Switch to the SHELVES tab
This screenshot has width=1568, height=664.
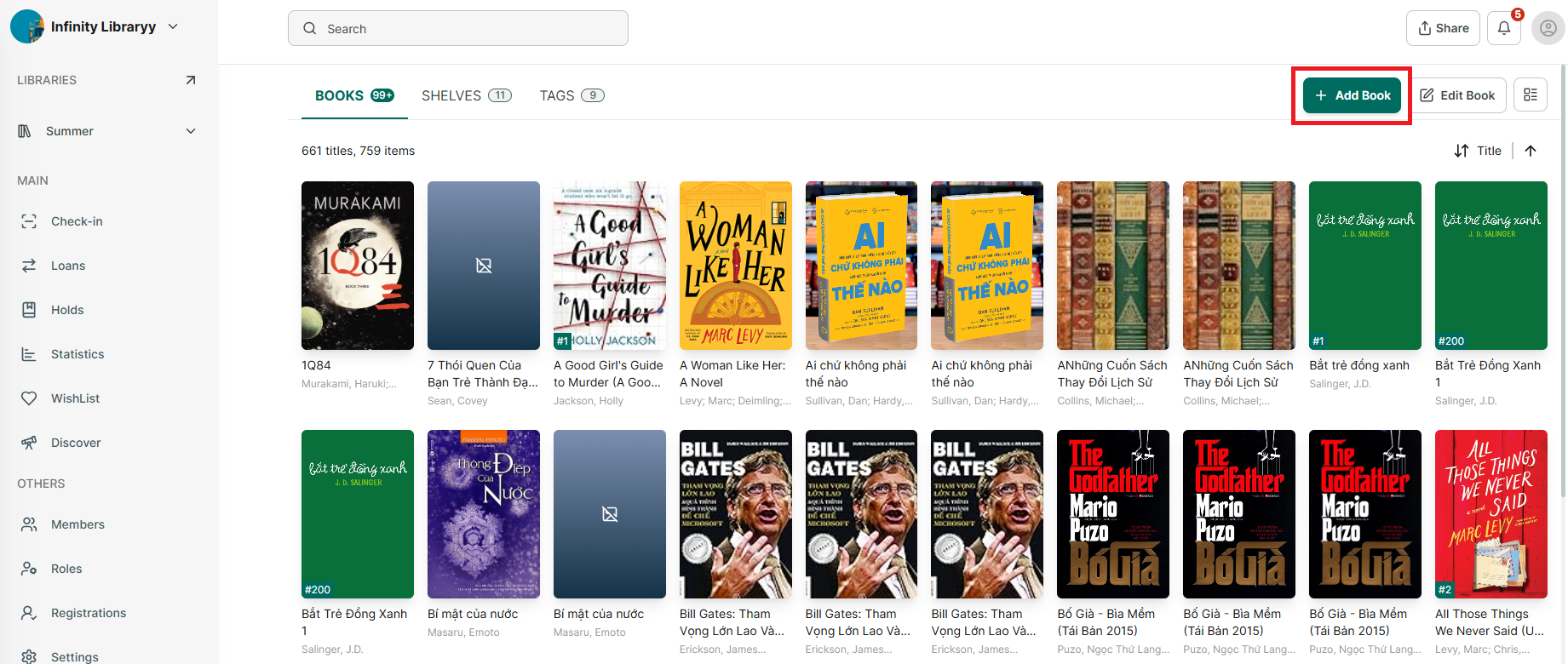point(467,95)
